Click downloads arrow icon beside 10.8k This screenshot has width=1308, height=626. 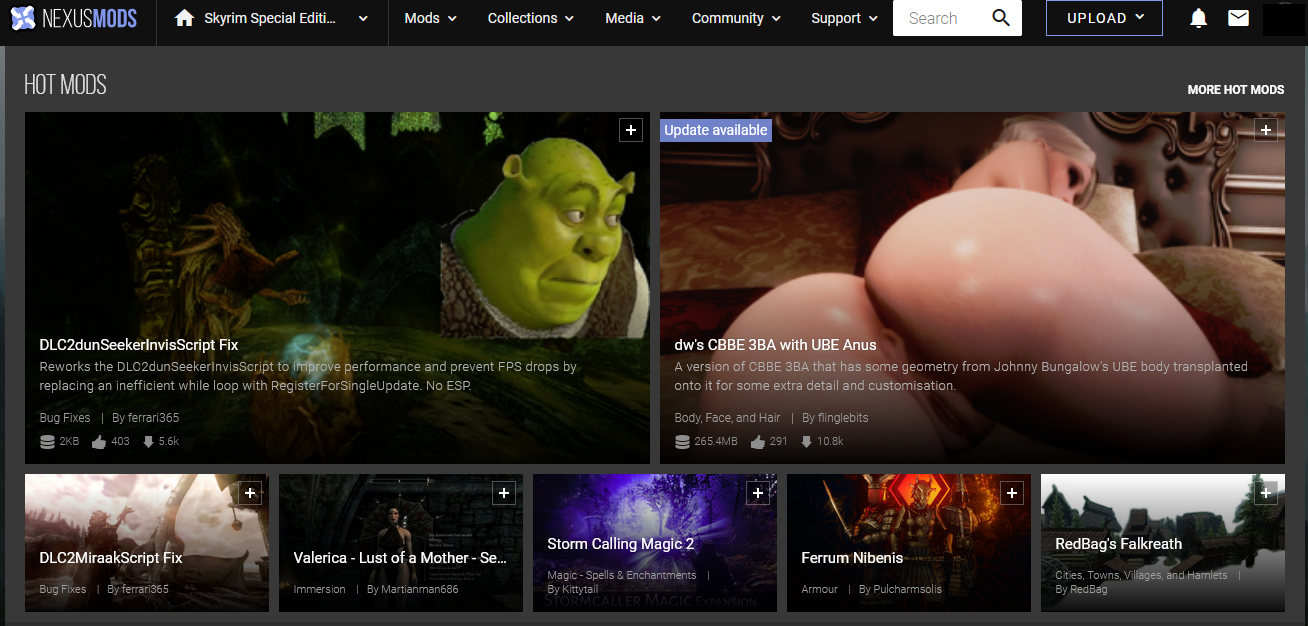pyautogui.click(x=807, y=441)
